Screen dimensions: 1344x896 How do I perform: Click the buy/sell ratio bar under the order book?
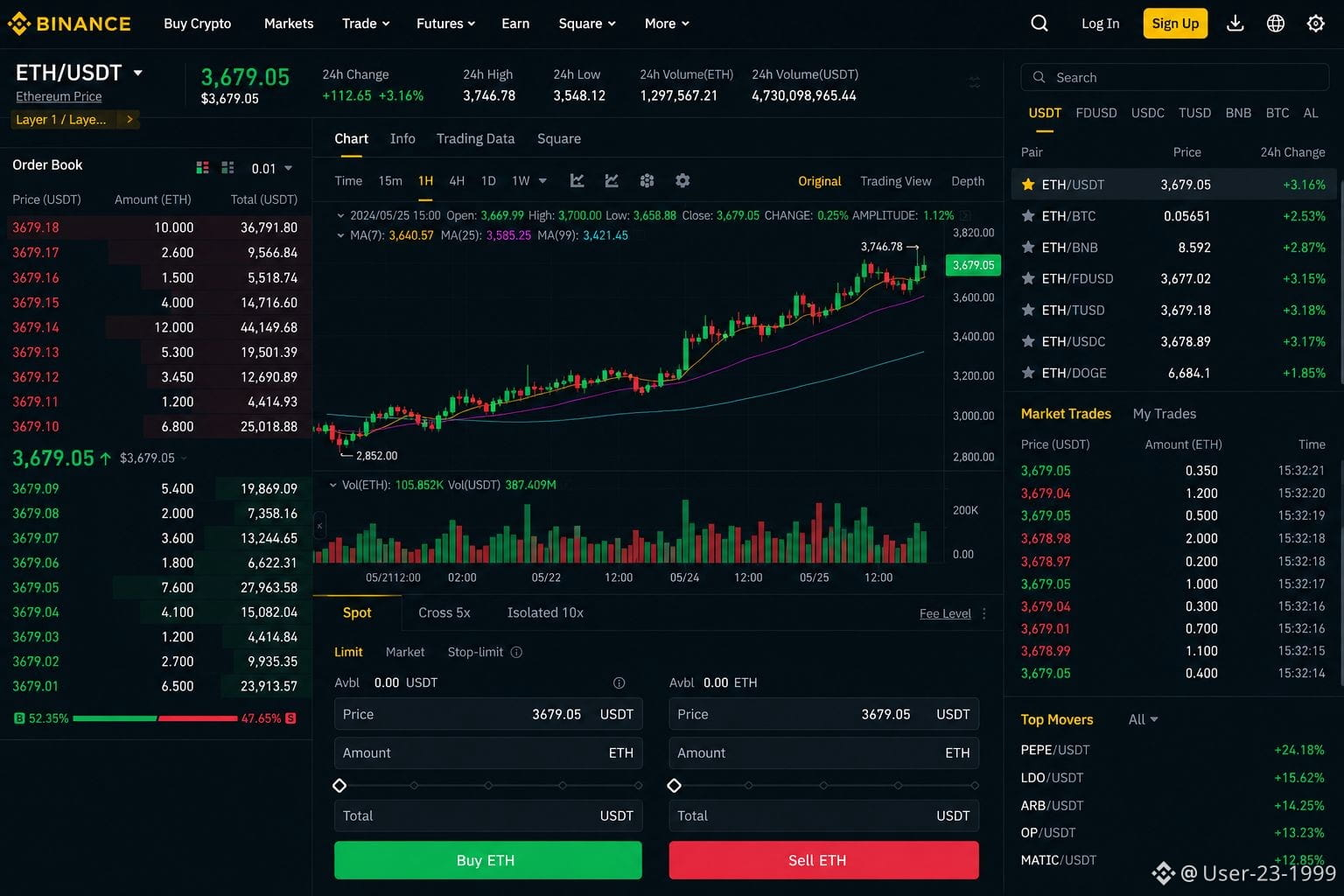coord(156,718)
